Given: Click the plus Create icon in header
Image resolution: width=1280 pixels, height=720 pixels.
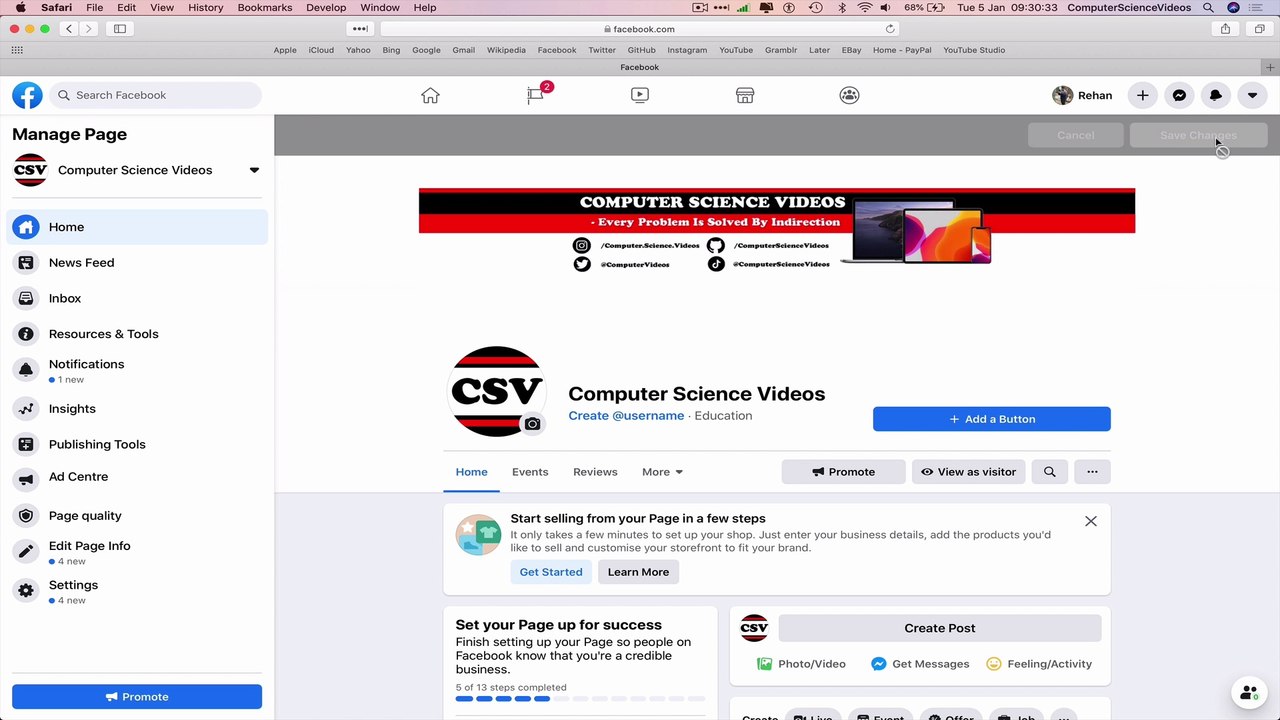Looking at the screenshot, I should point(1142,95).
